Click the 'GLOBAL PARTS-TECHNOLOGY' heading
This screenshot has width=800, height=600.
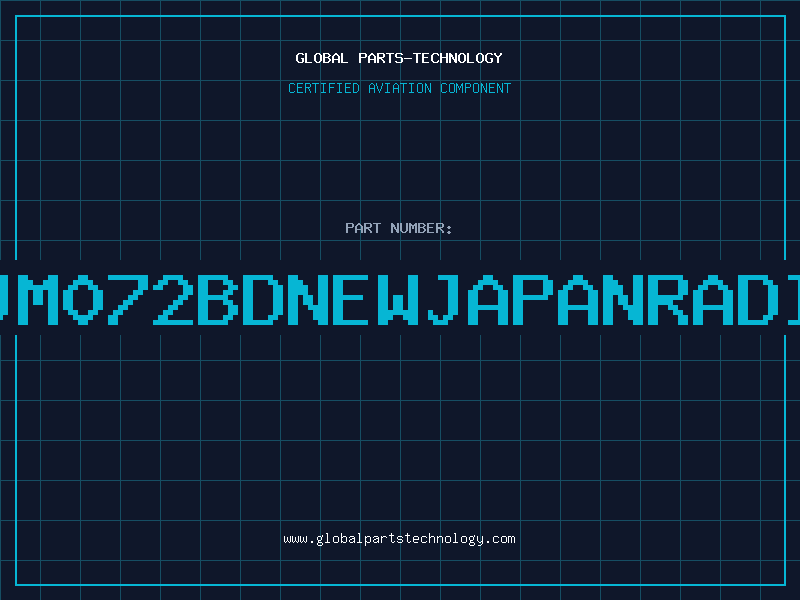pos(399,58)
